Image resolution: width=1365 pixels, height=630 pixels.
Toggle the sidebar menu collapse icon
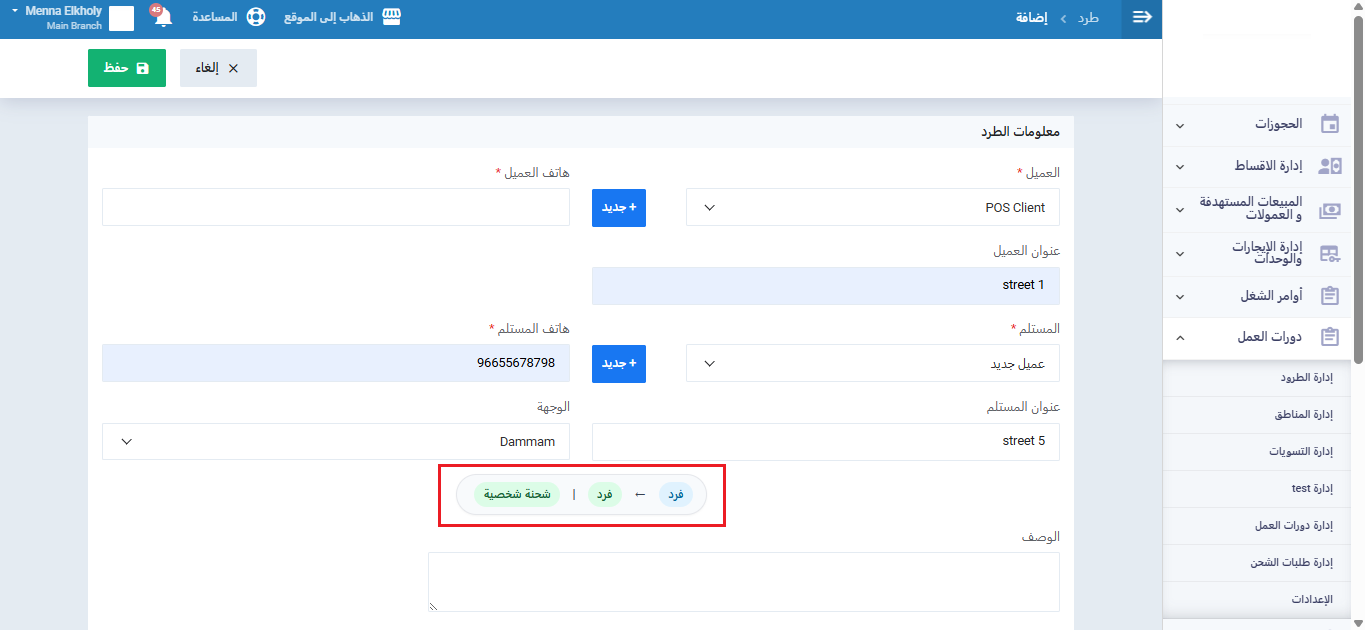(x=1142, y=18)
